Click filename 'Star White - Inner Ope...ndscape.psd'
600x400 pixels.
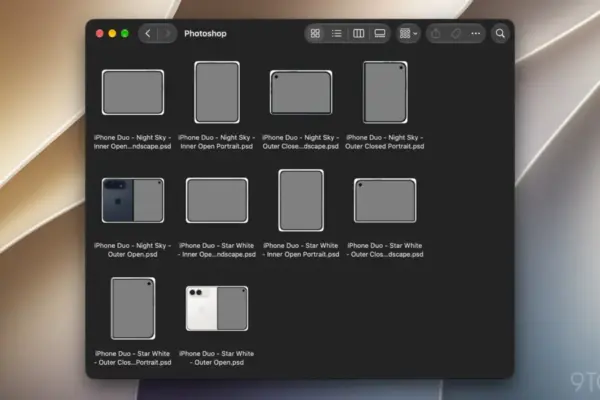point(217,250)
